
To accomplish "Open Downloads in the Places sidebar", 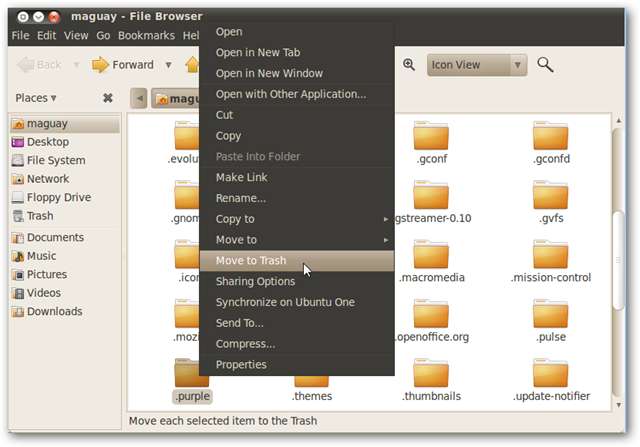I will [64, 311].
